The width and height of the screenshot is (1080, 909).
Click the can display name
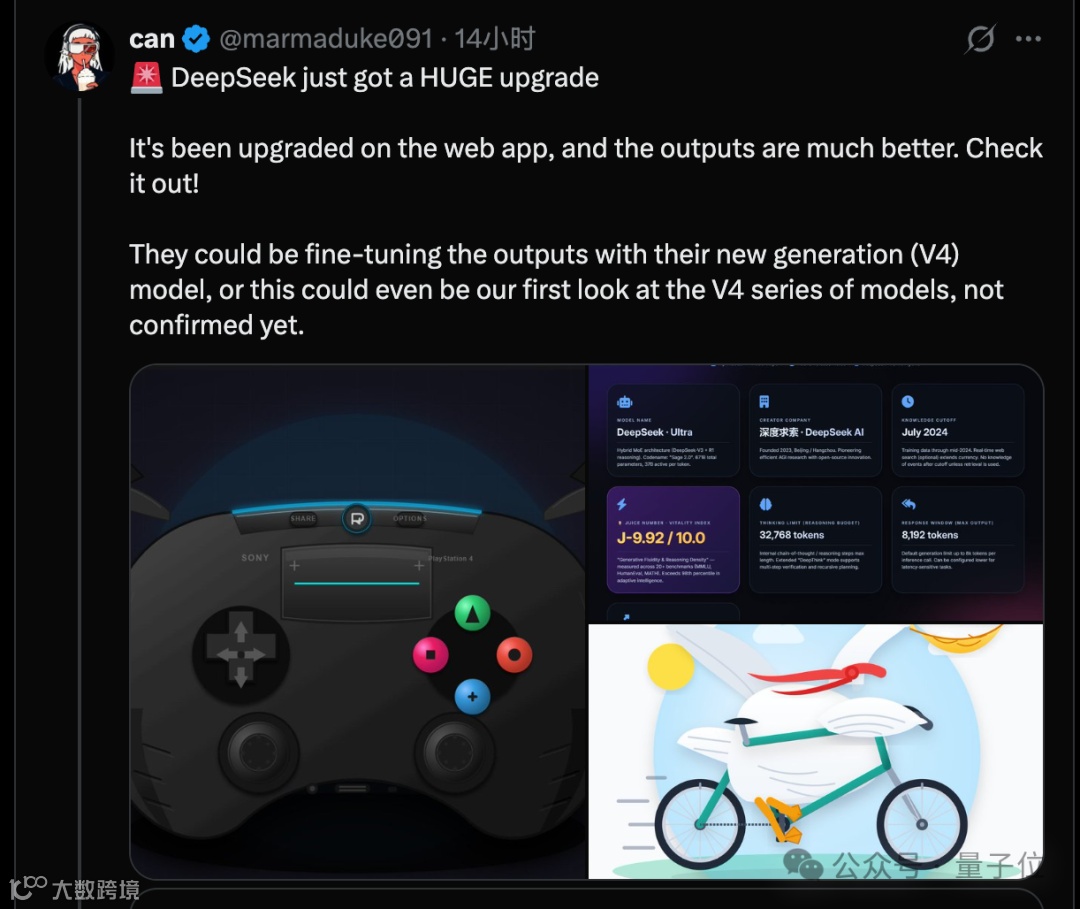click(152, 39)
